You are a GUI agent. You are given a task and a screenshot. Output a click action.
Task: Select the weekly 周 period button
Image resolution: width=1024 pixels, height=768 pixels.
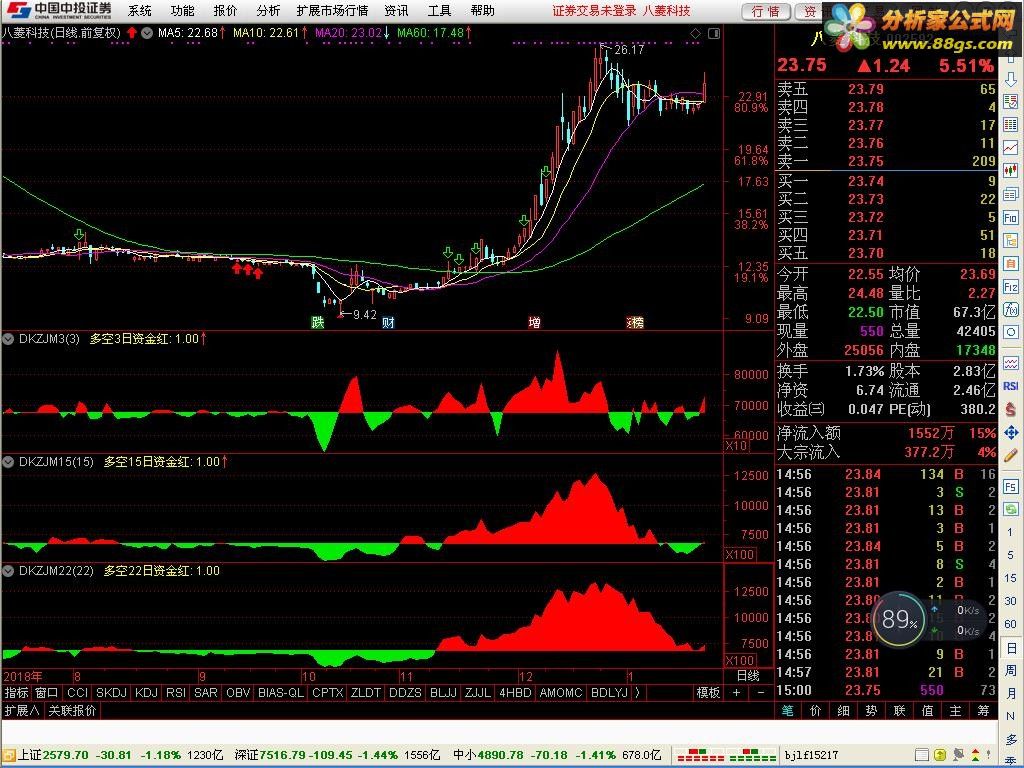click(1010, 671)
